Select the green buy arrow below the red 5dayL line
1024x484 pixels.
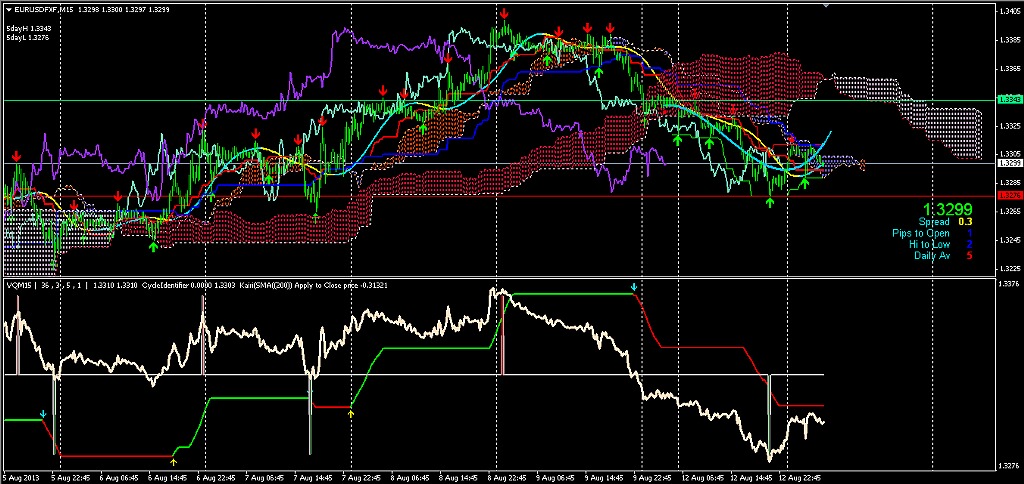point(770,202)
